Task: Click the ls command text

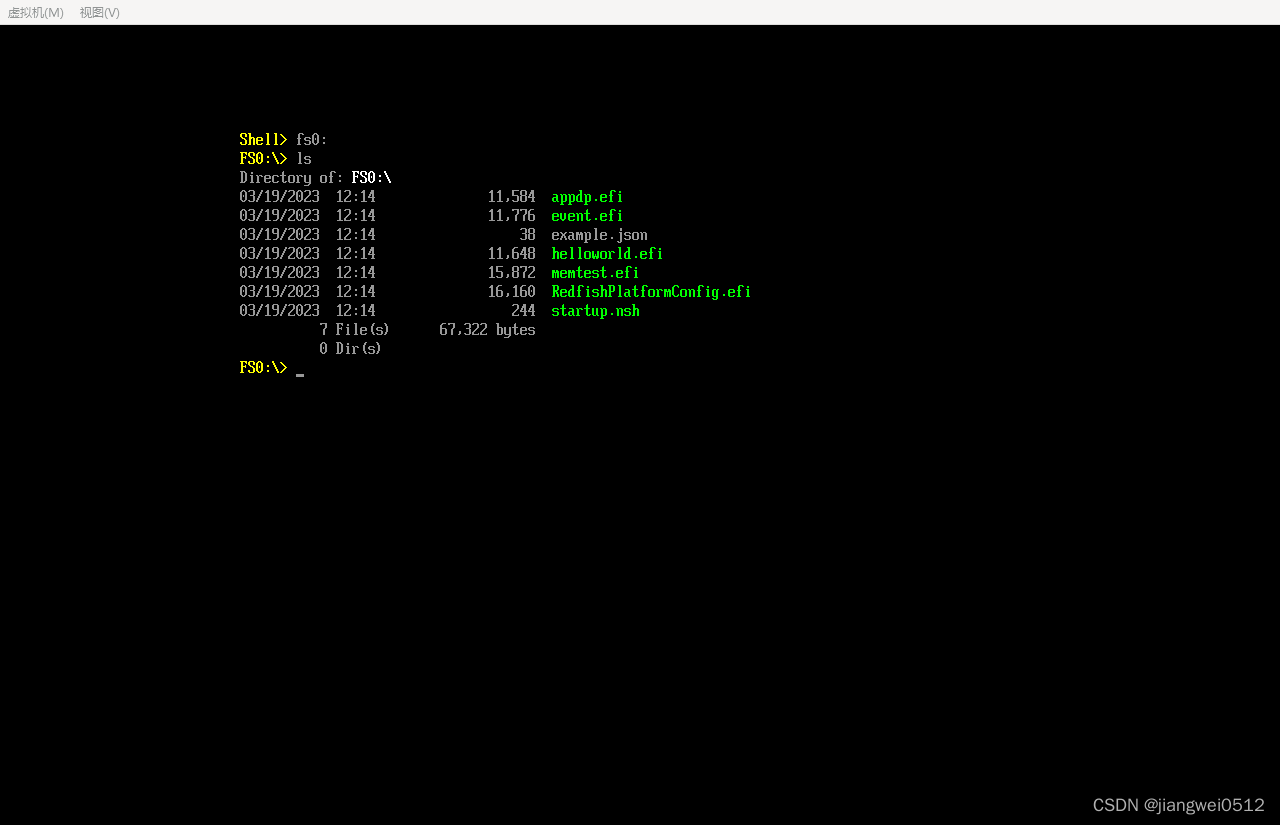Action: pos(304,158)
